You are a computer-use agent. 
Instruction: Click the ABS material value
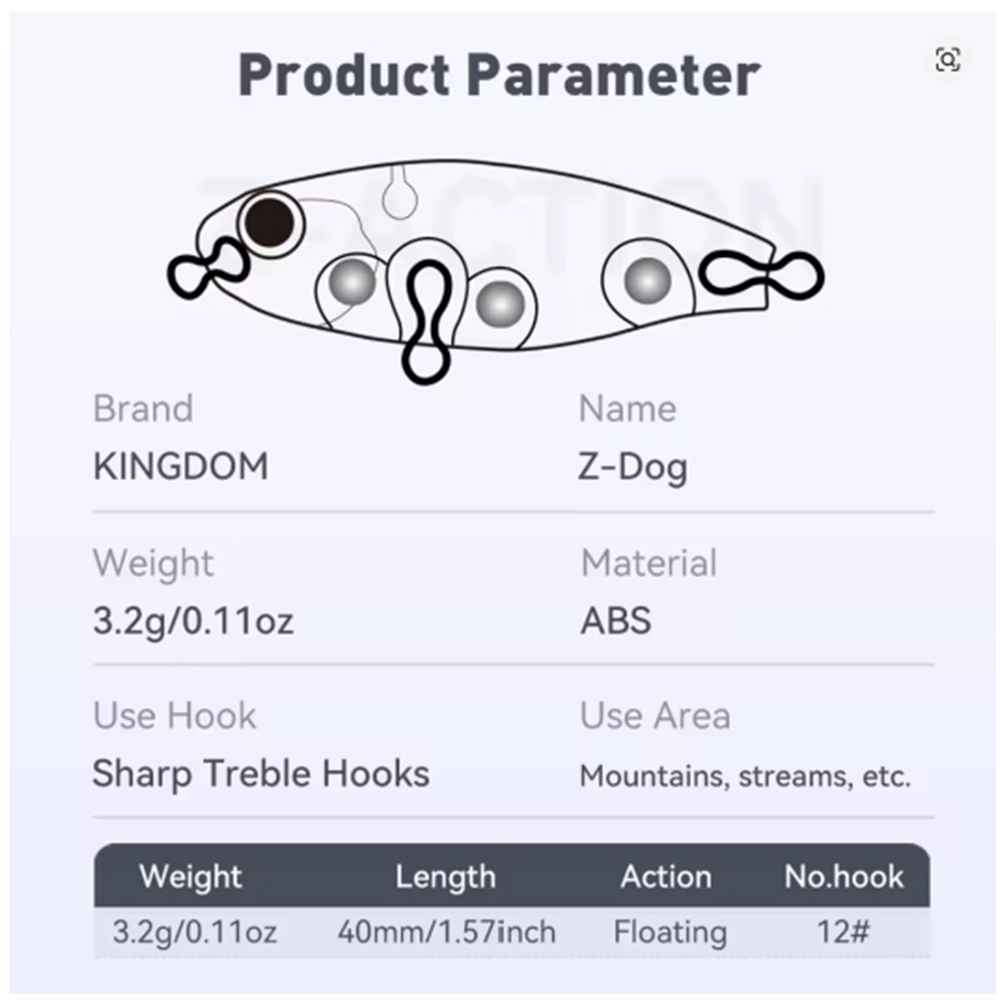coord(616,621)
